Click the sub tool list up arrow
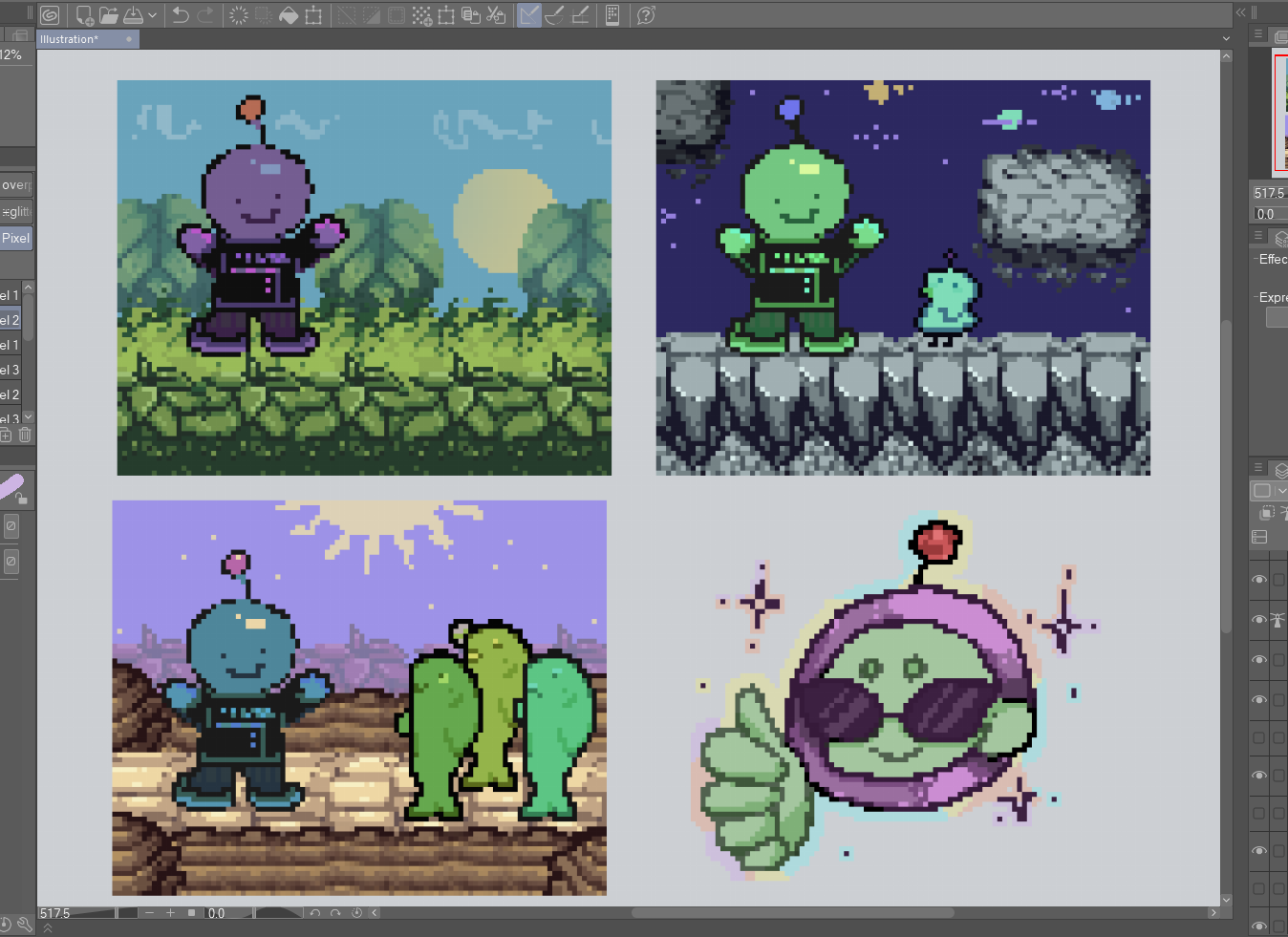This screenshot has height=937, width=1288. coord(29,287)
